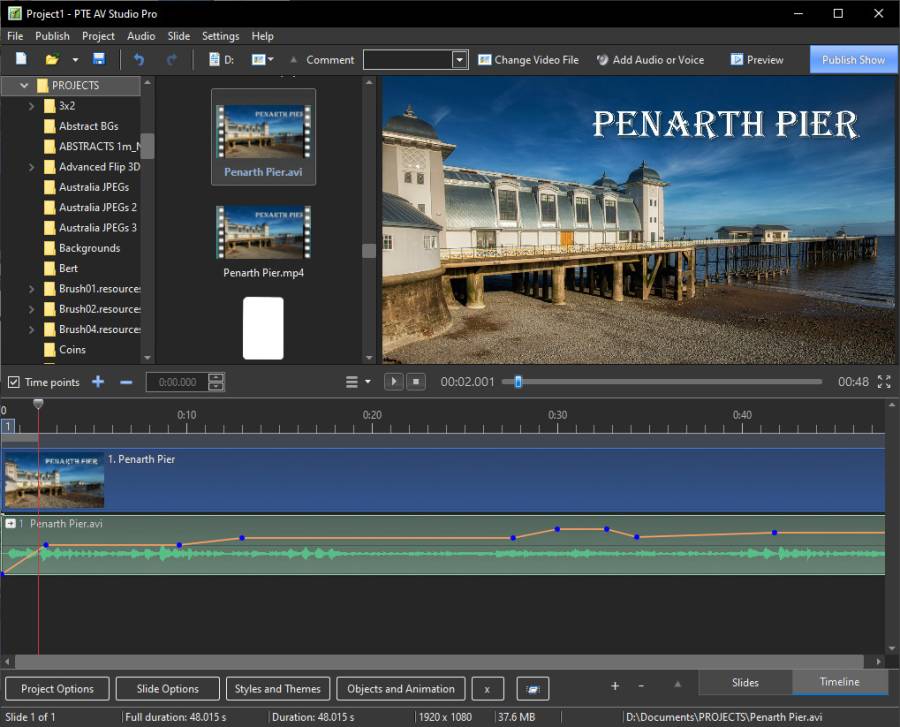Viewport: 900px width, 727px height.
Task: Expand the Penarth Pier.avi audio track
Action: coord(10,524)
